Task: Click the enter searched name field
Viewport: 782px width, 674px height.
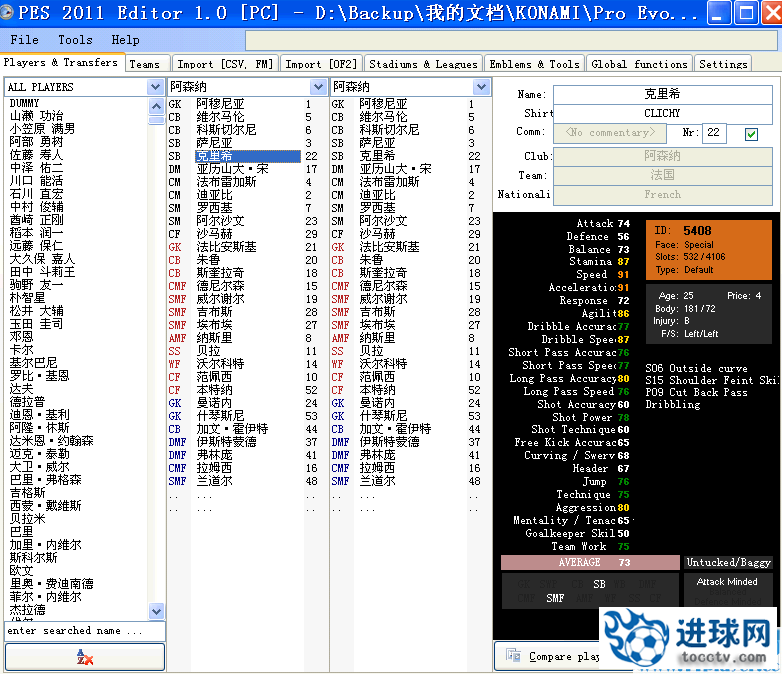Action: click(x=85, y=631)
